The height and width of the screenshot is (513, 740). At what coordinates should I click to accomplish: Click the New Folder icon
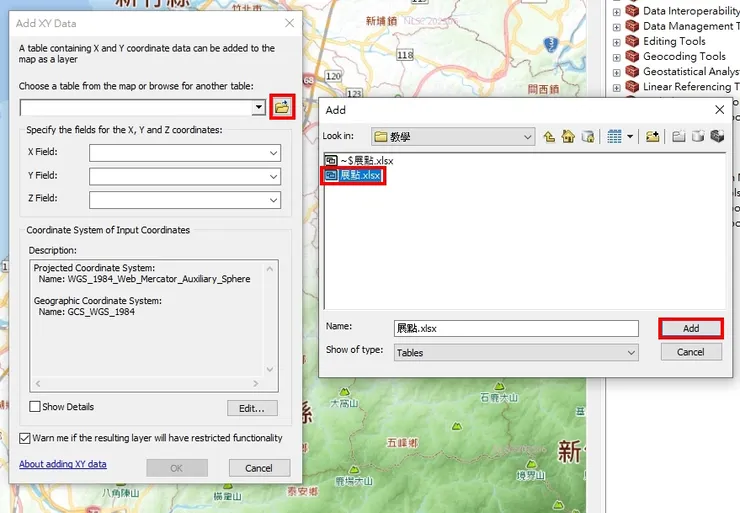point(679,137)
